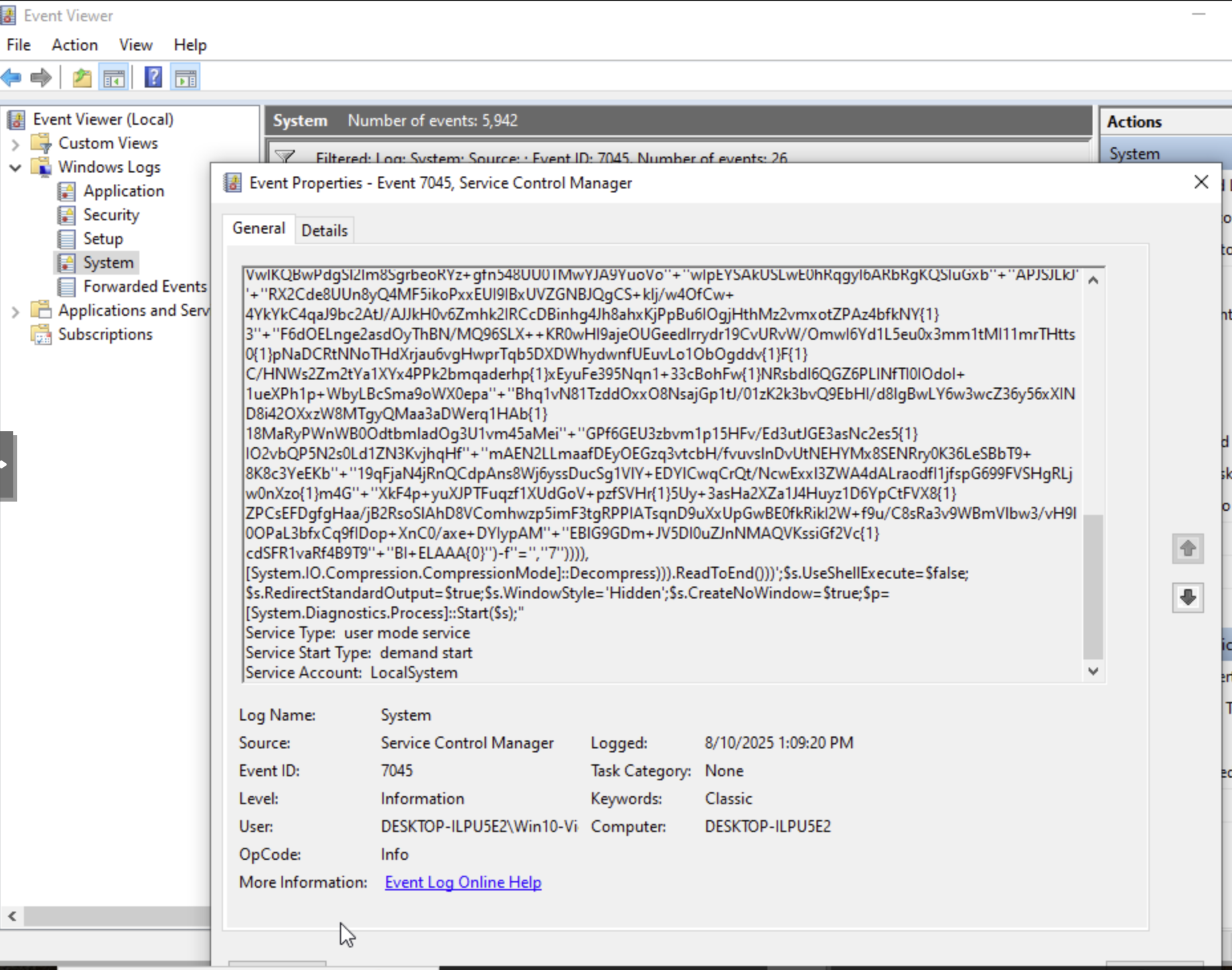Screen dimensions: 1232x970
Task: Go to previous event with up arrow button
Action: click(x=1188, y=549)
